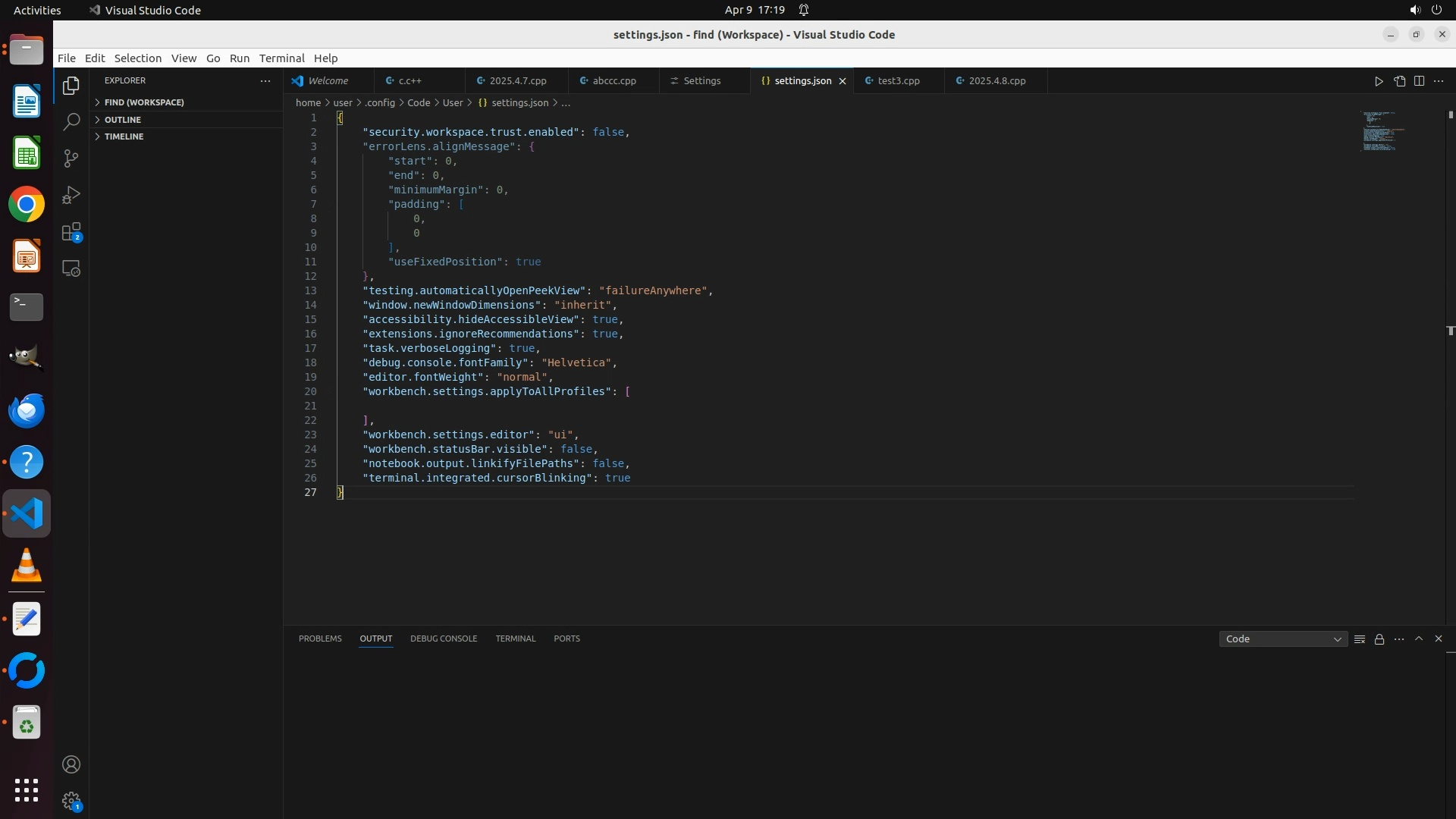Open the Terminal menu
1456x819 pixels.
click(281, 58)
